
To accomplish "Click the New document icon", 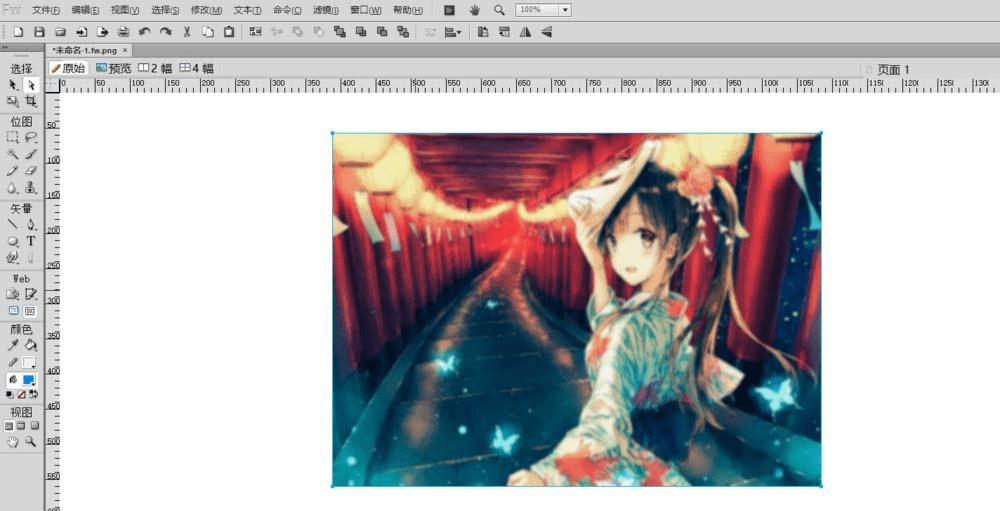I will coord(18,32).
